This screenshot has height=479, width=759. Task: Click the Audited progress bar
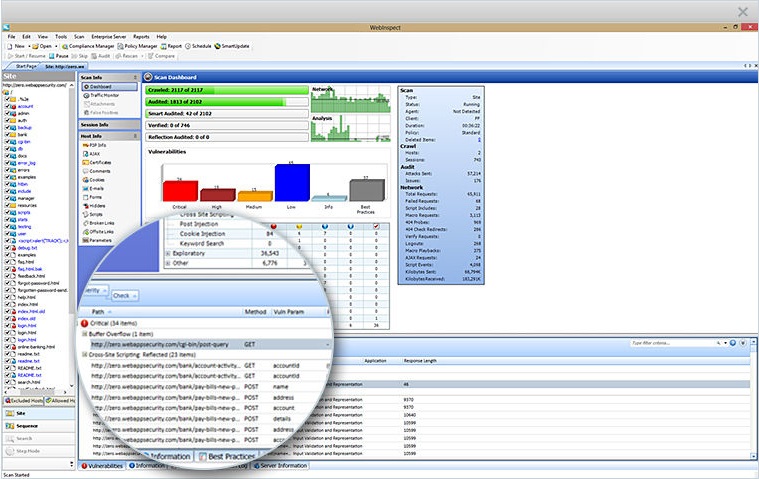(227, 102)
